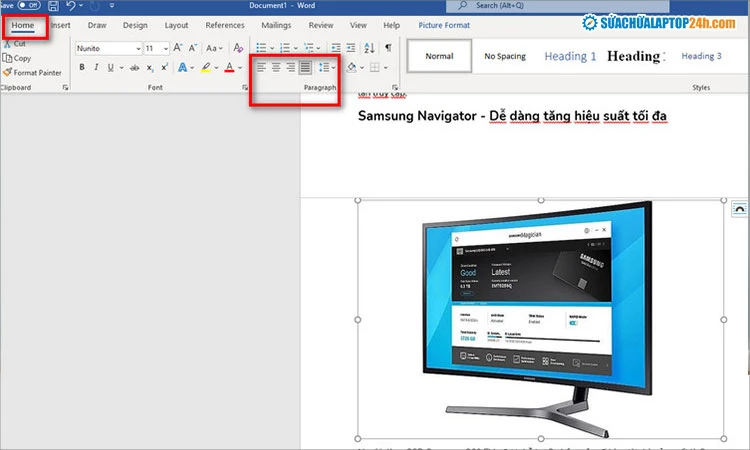This screenshot has width=750, height=450.
Task: Open the Home tab
Action: tap(23, 25)
